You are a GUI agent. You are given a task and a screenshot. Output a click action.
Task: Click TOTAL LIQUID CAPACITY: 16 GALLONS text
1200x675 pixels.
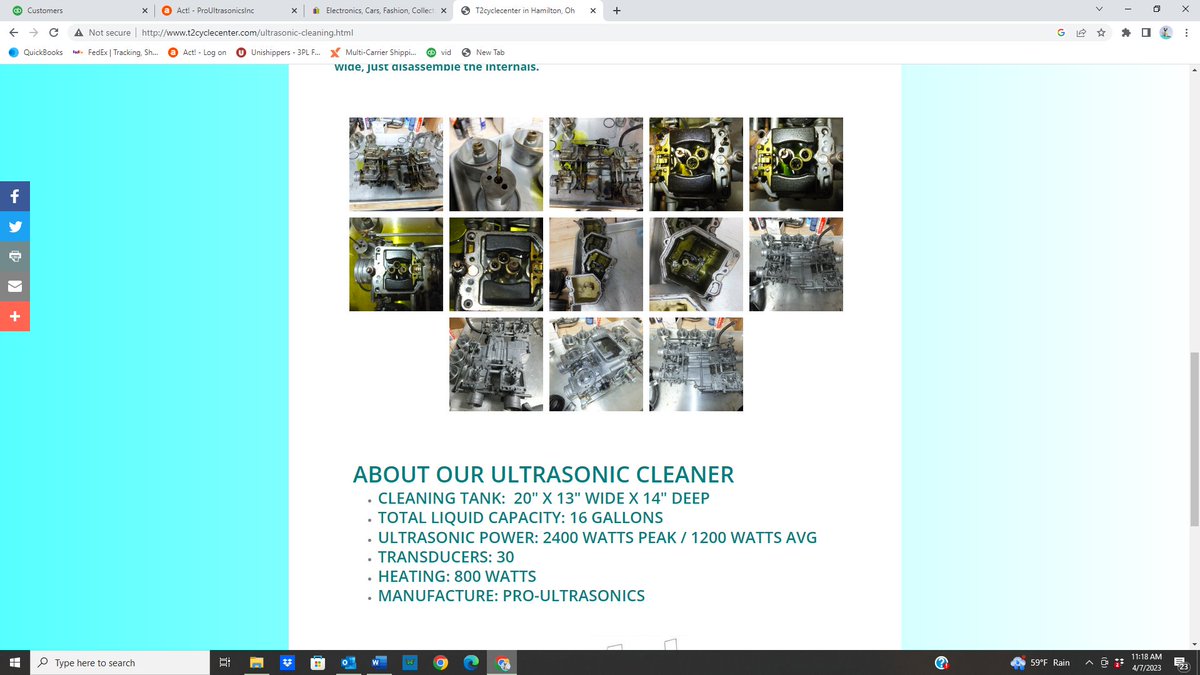[520, 518]
